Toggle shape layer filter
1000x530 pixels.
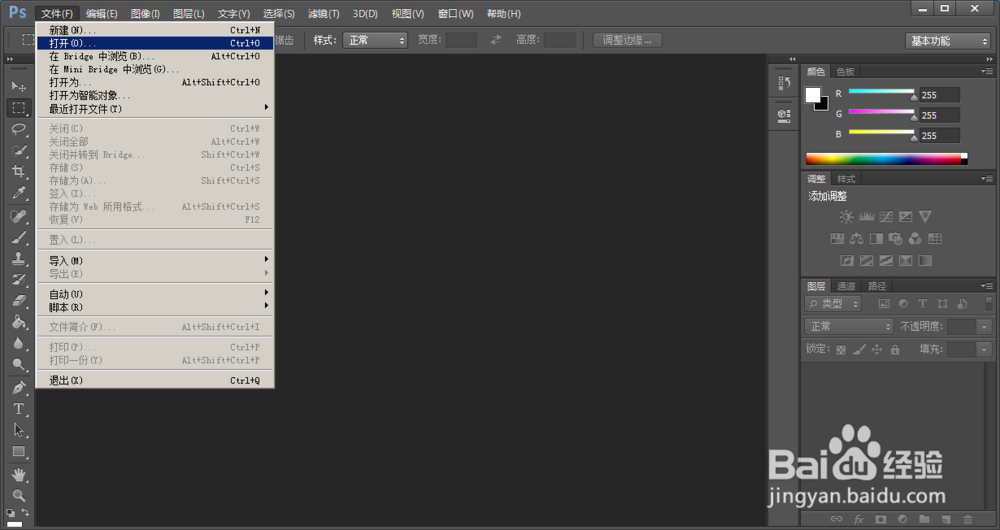[943, 304]
